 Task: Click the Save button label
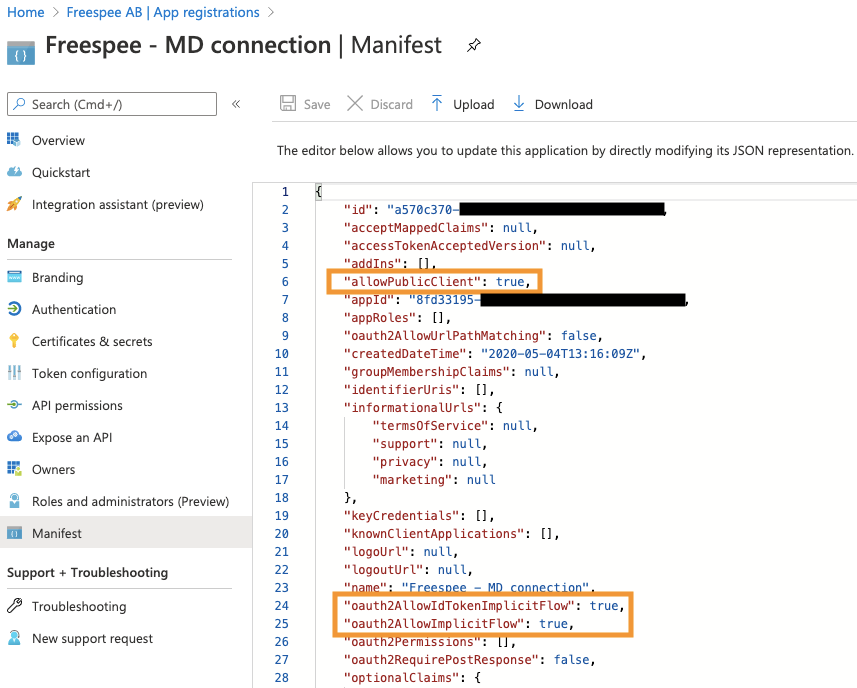317,104
